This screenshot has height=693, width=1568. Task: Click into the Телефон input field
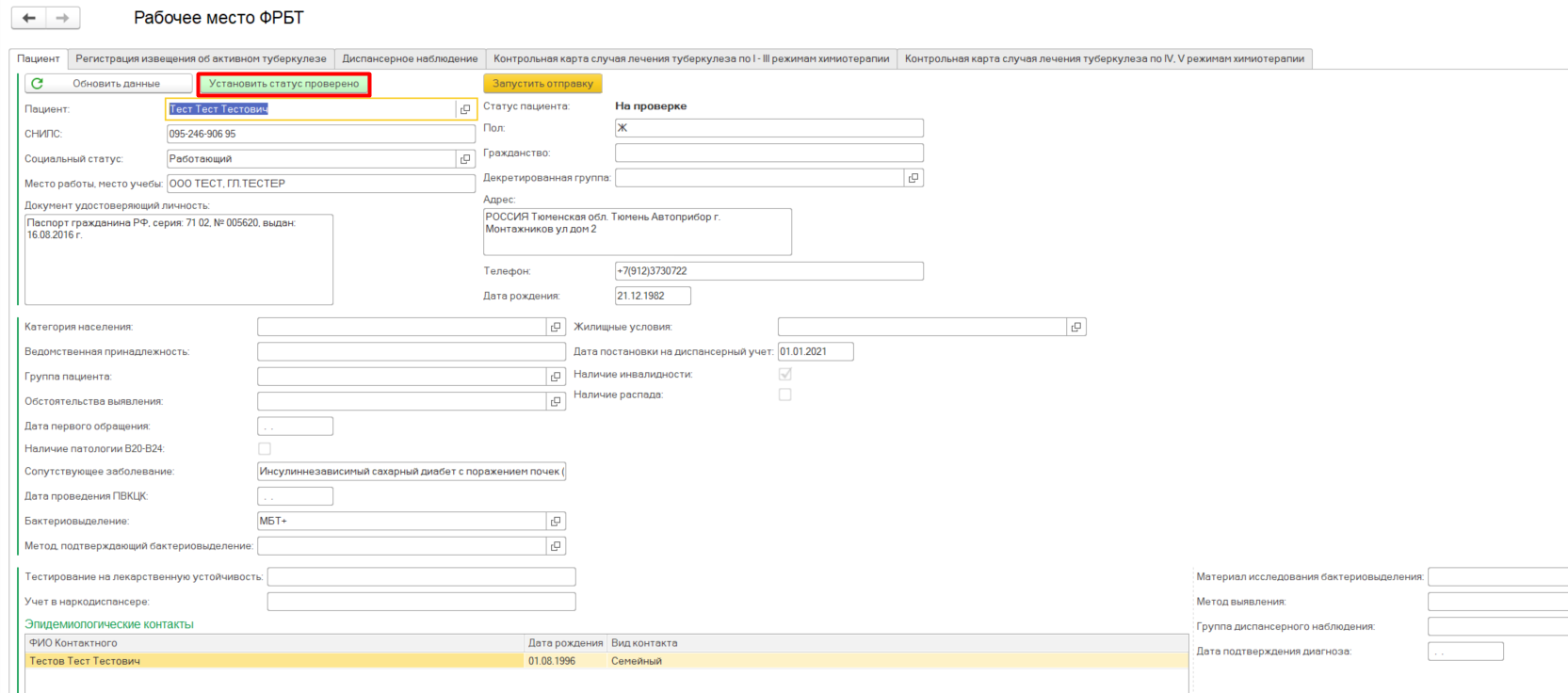click(x=768, y=271)
